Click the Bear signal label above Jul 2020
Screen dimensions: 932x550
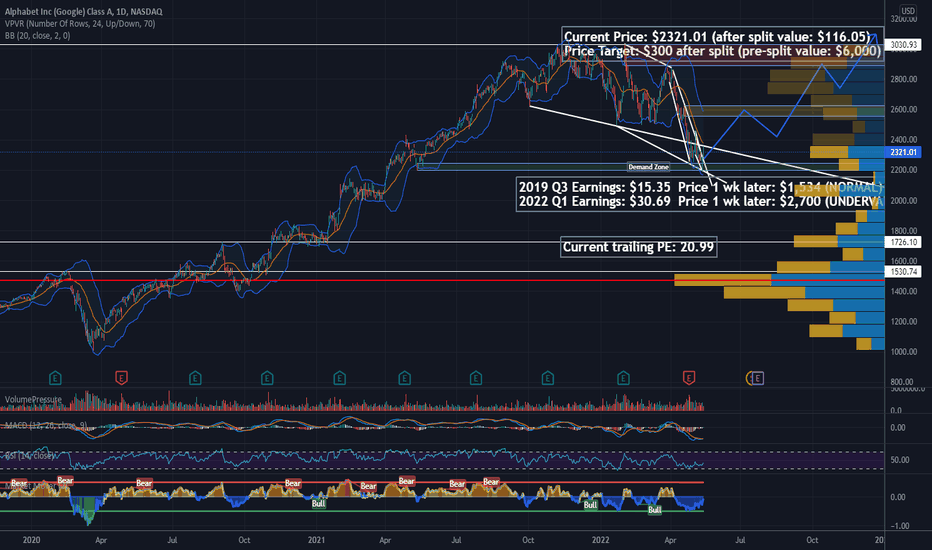tap(144, 483)
